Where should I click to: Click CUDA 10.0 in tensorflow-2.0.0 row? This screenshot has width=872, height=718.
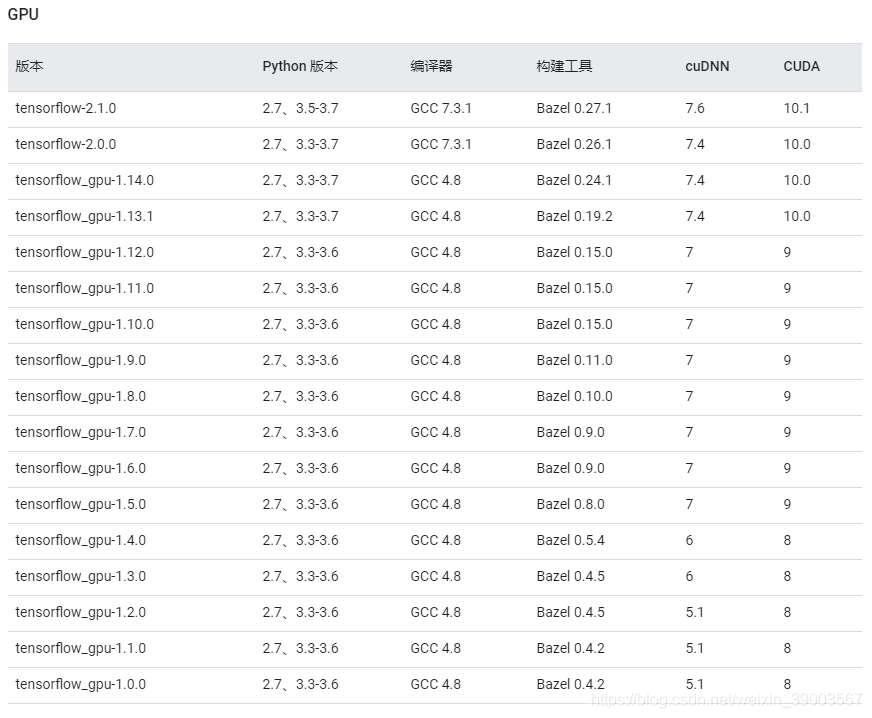(x=797, y=144)
